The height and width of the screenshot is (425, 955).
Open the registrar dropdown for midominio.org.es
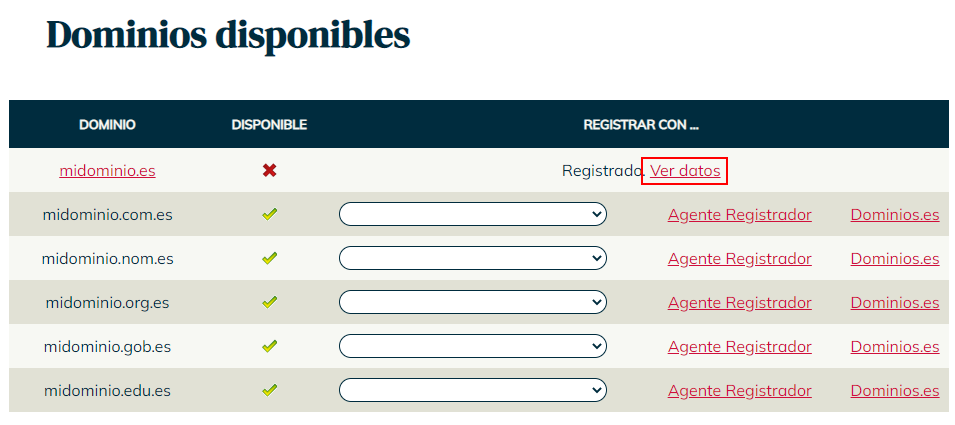(x=472, y=302)
